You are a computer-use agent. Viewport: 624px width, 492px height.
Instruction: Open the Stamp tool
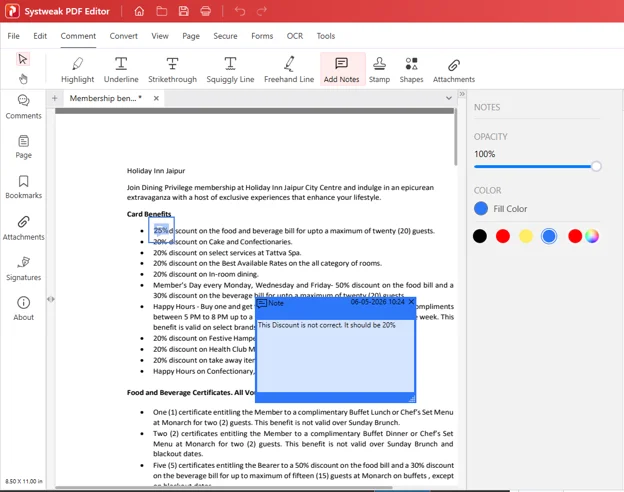click(379, 70)
